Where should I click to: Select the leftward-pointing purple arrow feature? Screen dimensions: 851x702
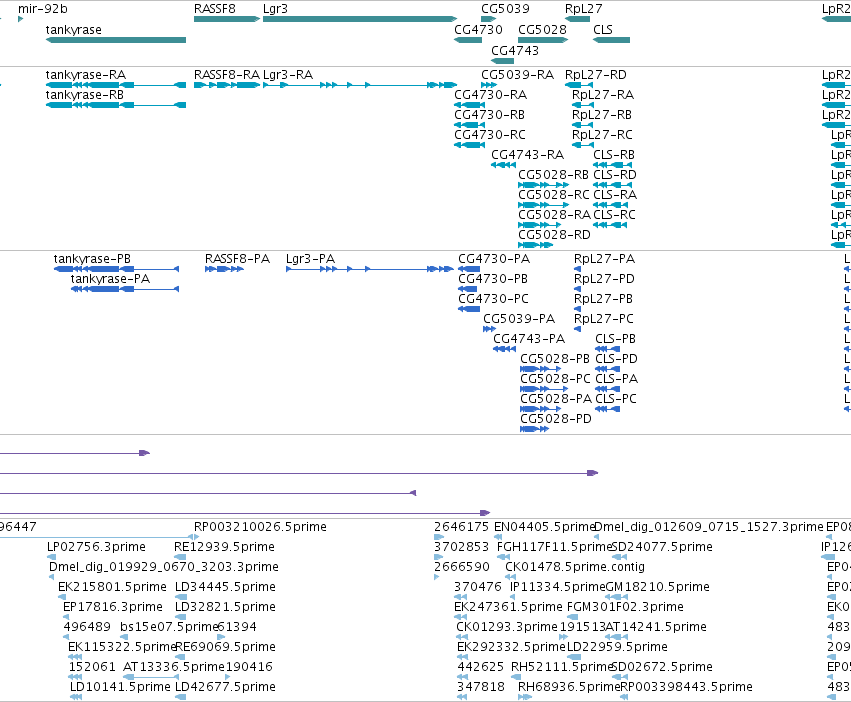pos(208,493)
